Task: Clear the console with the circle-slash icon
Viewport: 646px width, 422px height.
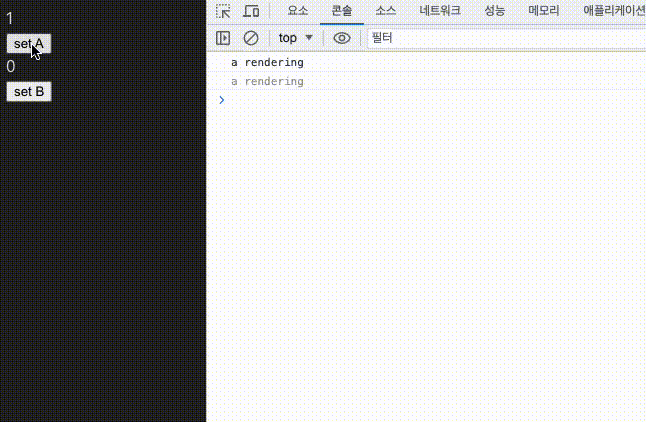Action: [x=251, y=38]
